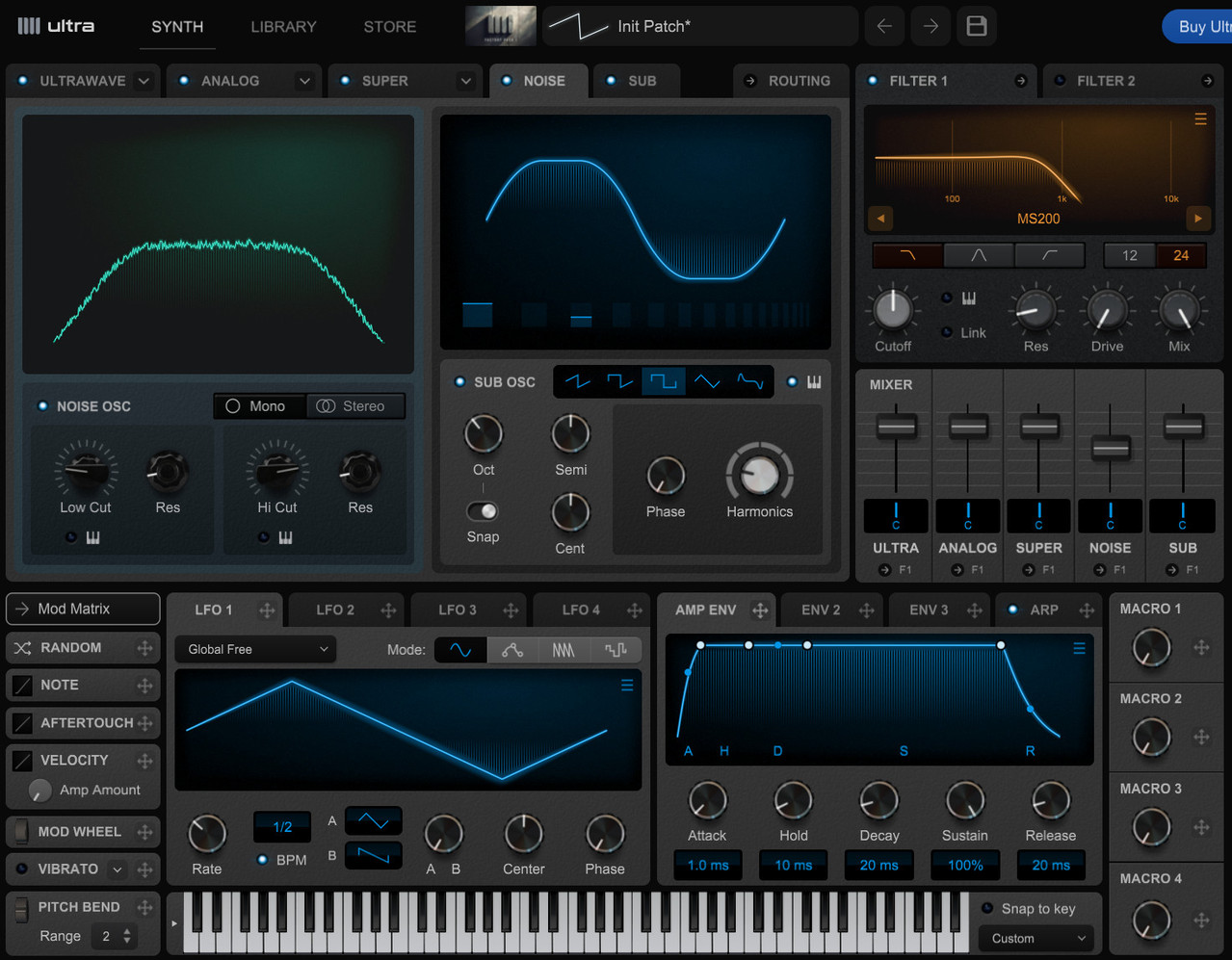
Task: Toggle the Ultrawave oscillator power LED
Action: [22, 81]
